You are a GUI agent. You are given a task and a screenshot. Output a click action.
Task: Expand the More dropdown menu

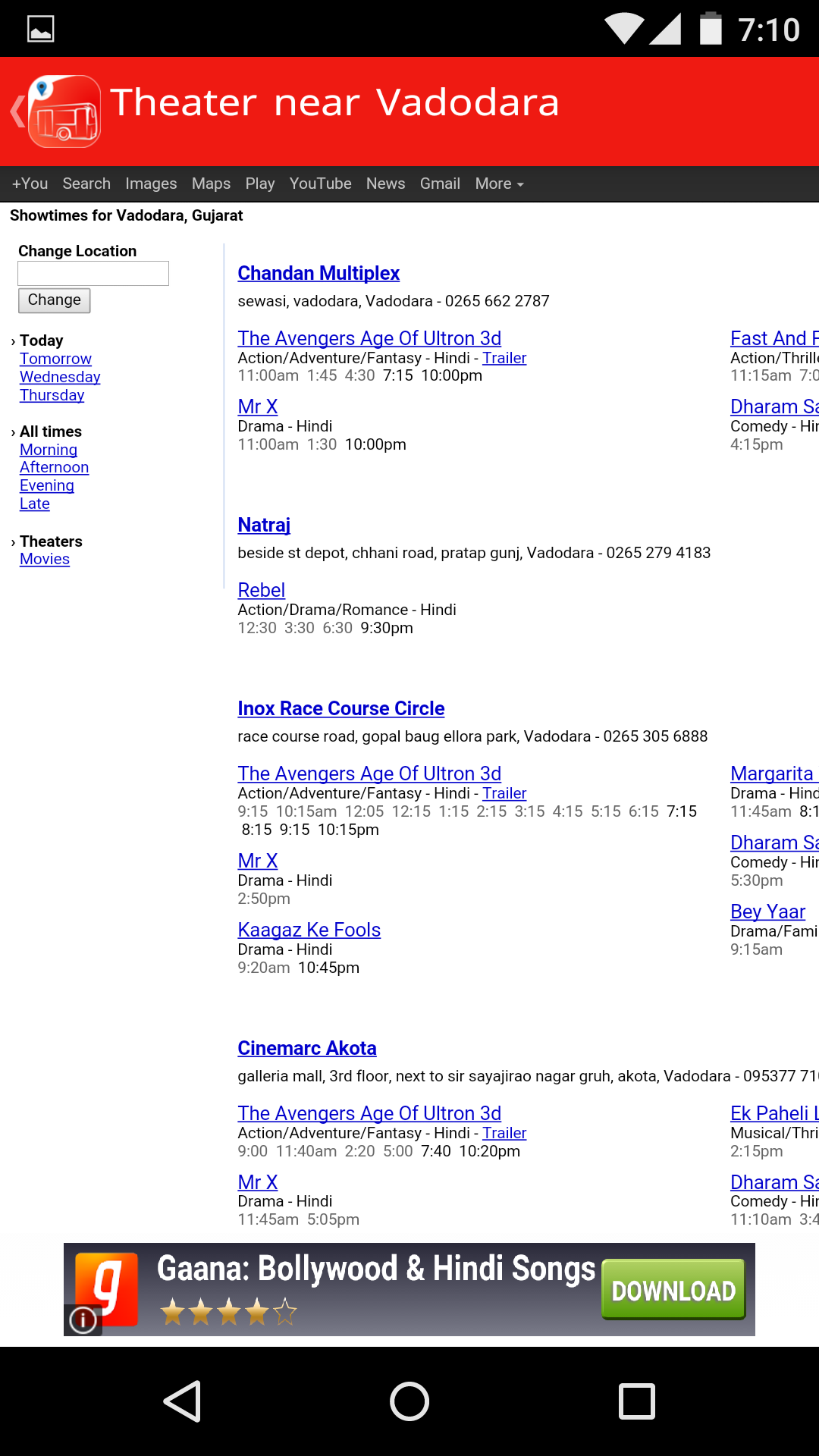pyautogui.click(x=499, y=184)
